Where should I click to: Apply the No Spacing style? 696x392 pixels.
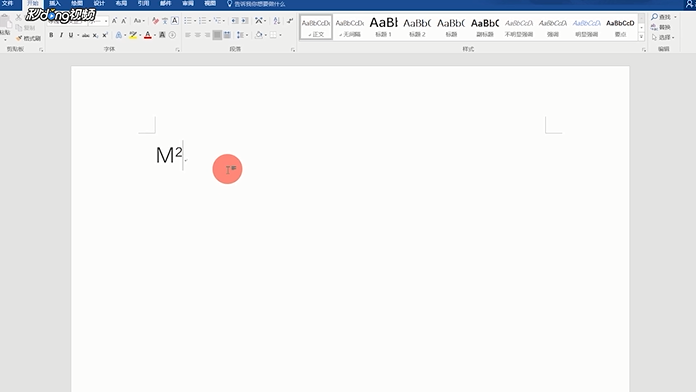350,27
